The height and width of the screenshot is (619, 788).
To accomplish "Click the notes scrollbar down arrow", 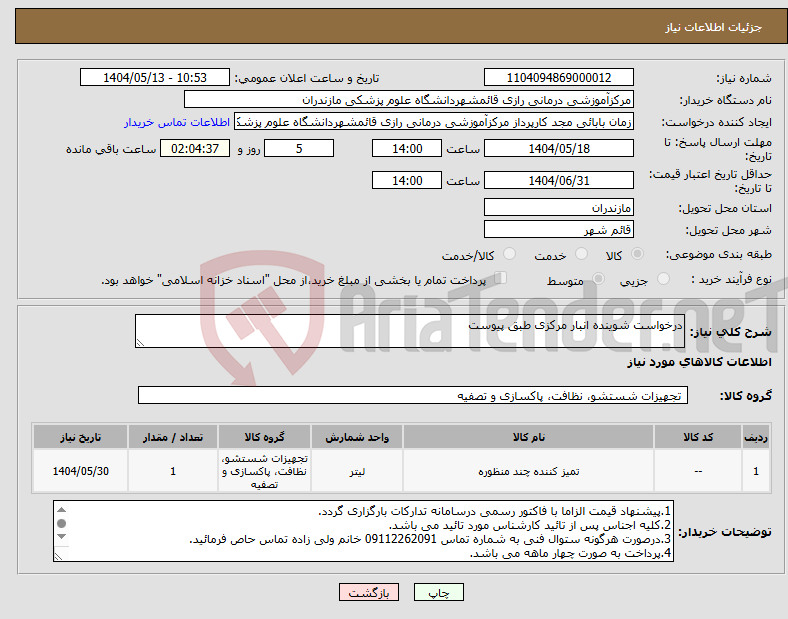I will pos(61,537).
